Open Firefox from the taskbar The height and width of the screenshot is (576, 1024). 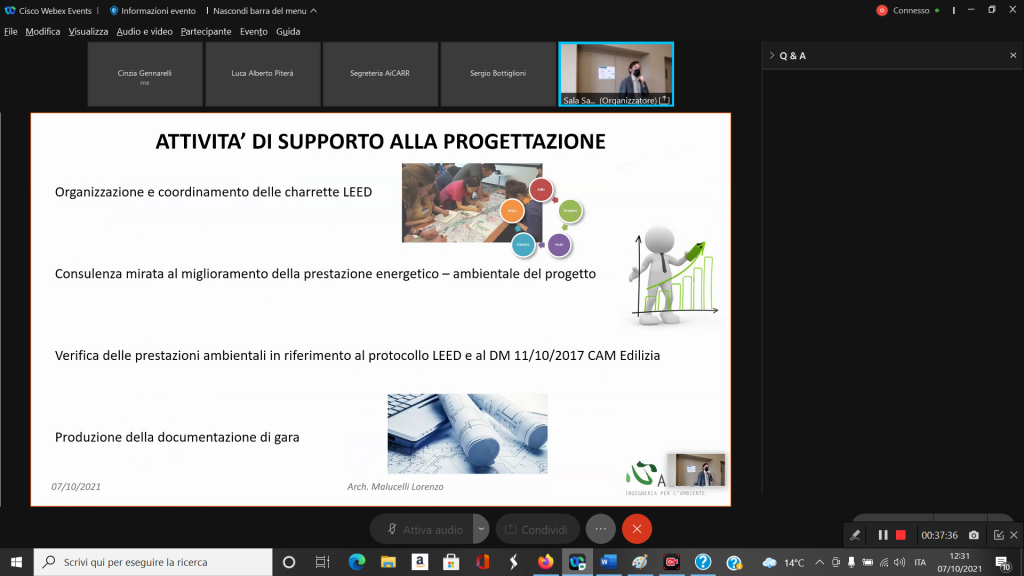pyautogui.click(x=546, y=562)
